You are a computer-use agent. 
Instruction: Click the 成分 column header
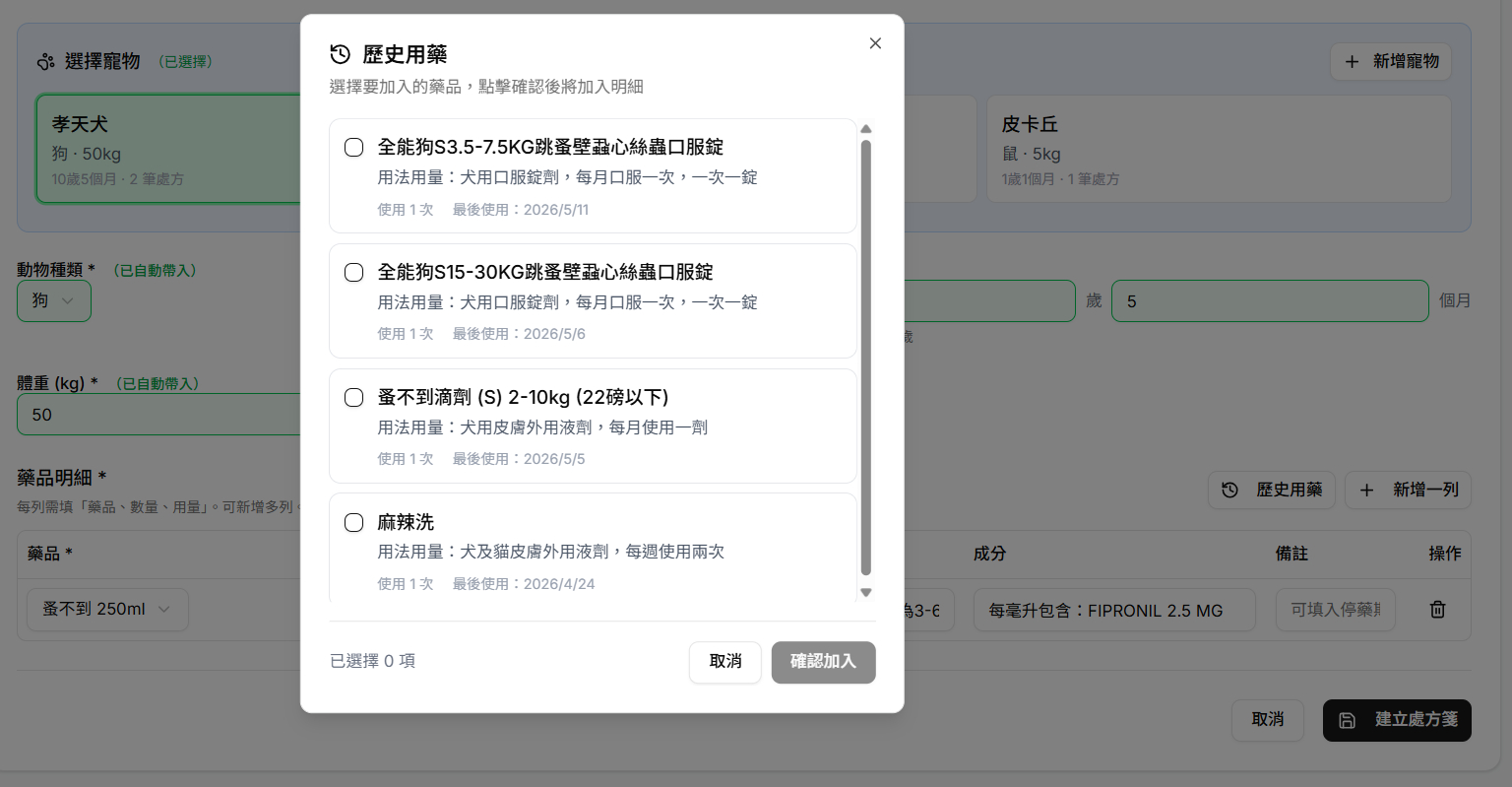tap(989, 554)
